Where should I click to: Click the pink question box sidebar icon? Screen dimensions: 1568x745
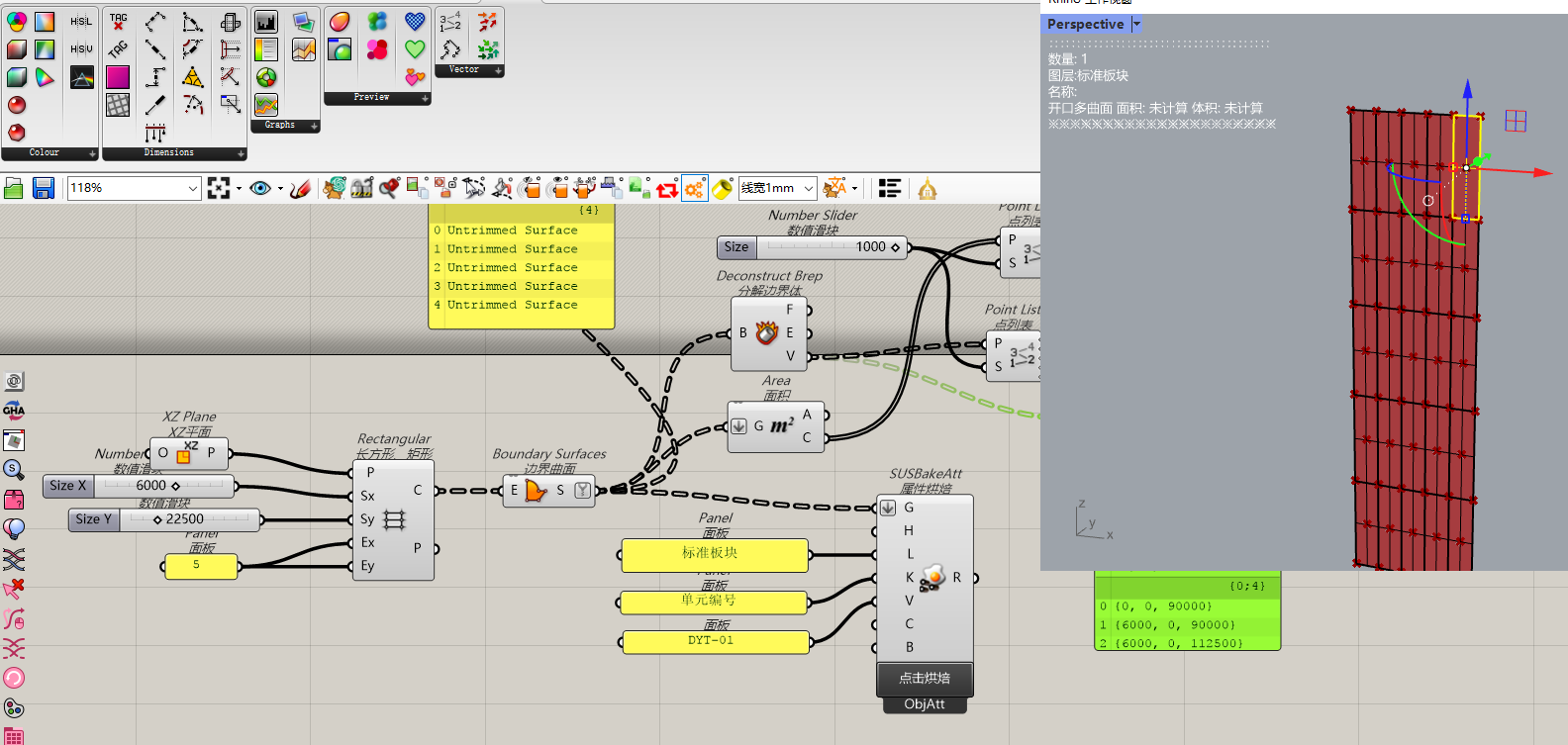tap(14, 500)
